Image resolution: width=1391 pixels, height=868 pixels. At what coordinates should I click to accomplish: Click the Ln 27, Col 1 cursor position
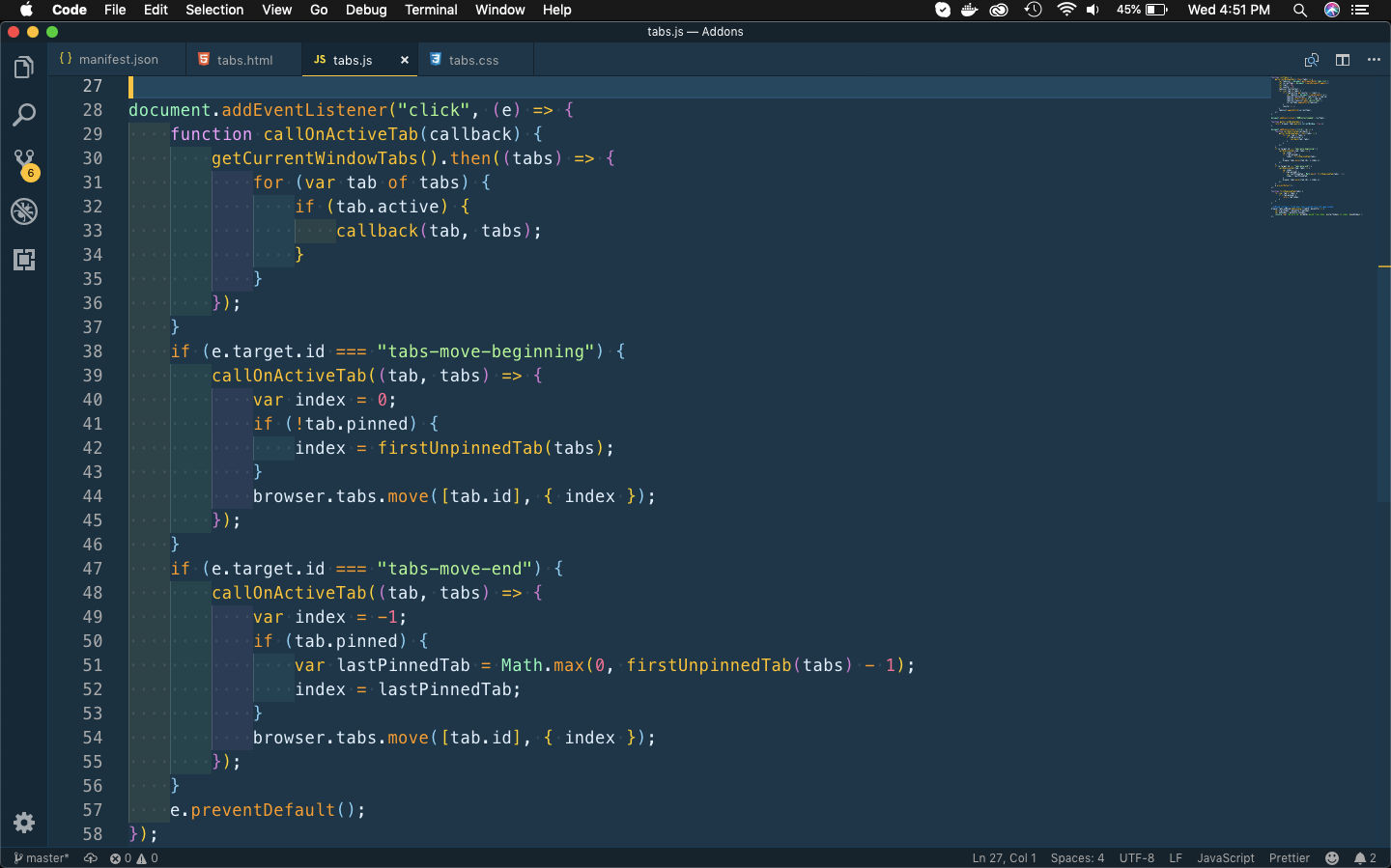[x=1004, y=858]
